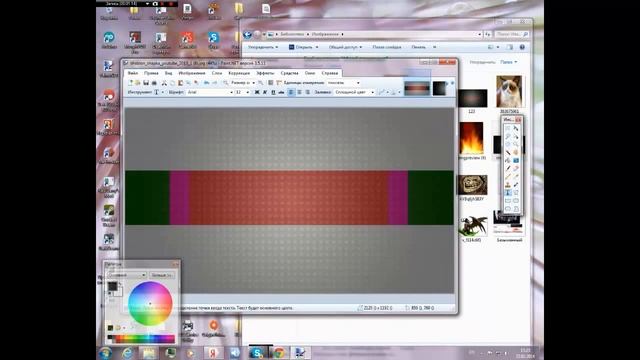Click the More button in Colors window

pyautogui.click(x=162, y=275)
